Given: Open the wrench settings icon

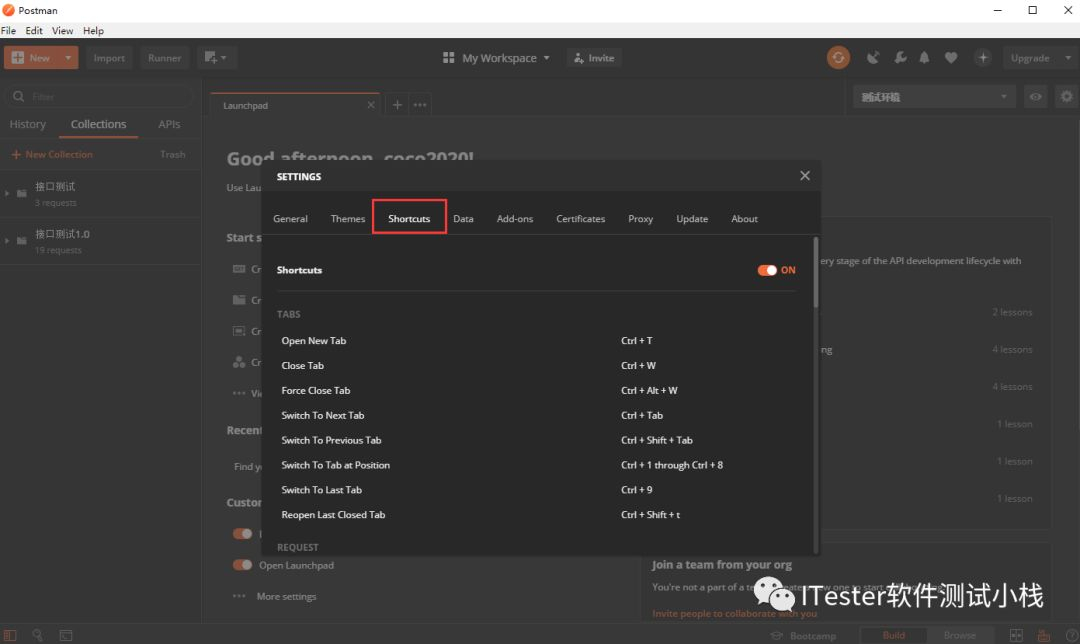Looking at the screenshot, I should 900,58.
